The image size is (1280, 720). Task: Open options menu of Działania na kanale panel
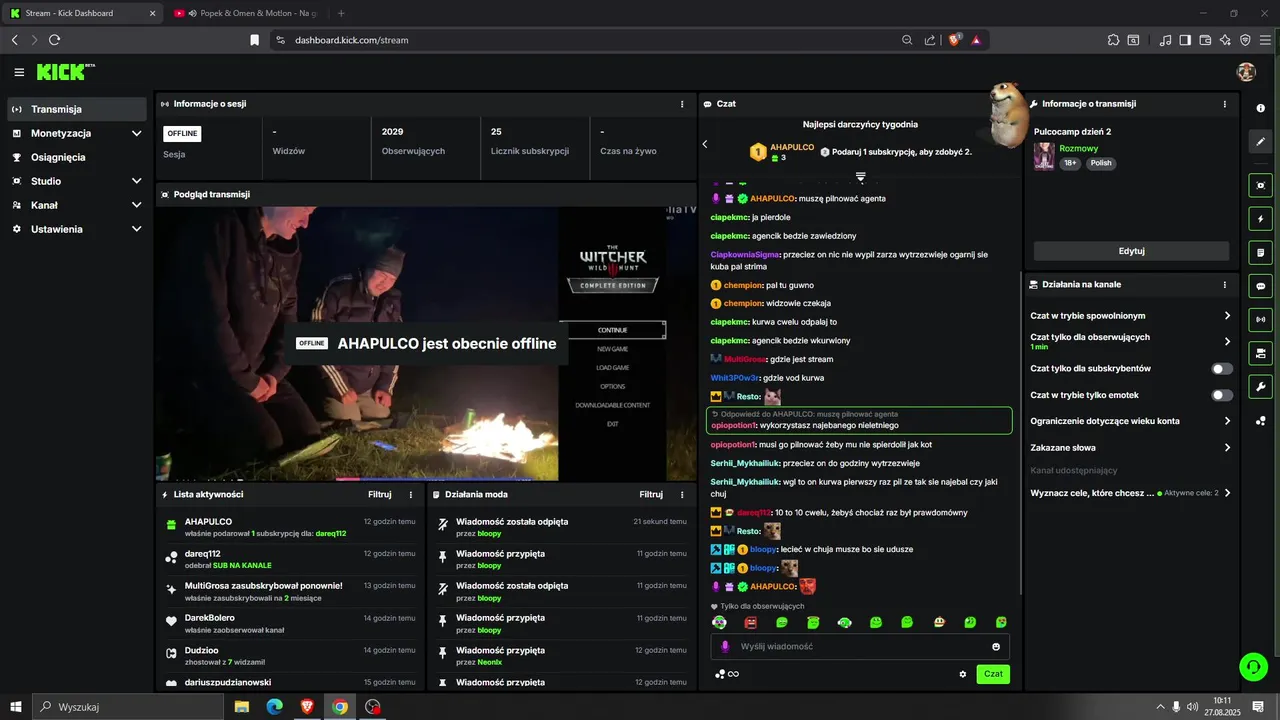(1225, 285)
